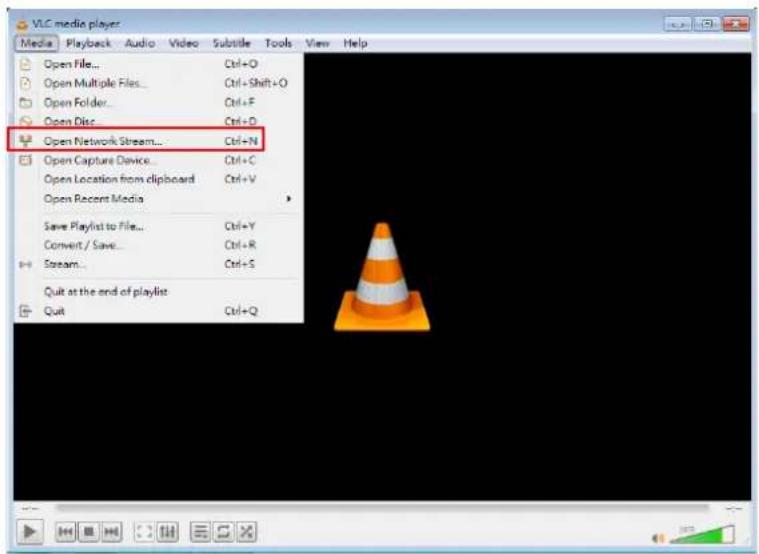Image resolution: width=759 pixels, height=554 pixels.
Task: Click the Stream broadcast icon
Action: pyautogui.click(x=25, y=264)
